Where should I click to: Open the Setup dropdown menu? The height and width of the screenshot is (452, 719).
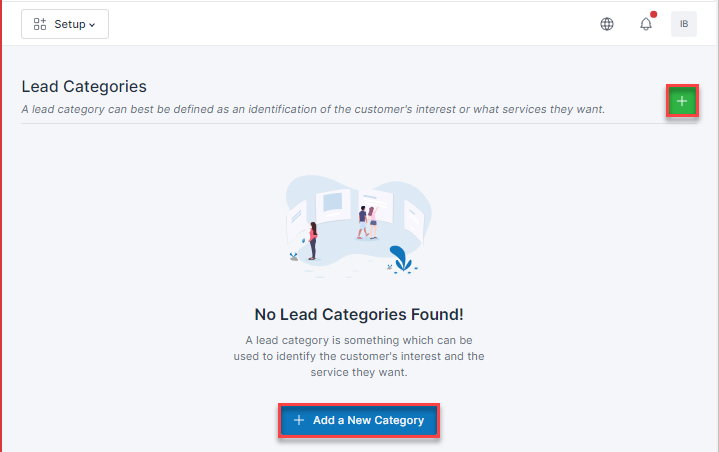click(65, 24)
